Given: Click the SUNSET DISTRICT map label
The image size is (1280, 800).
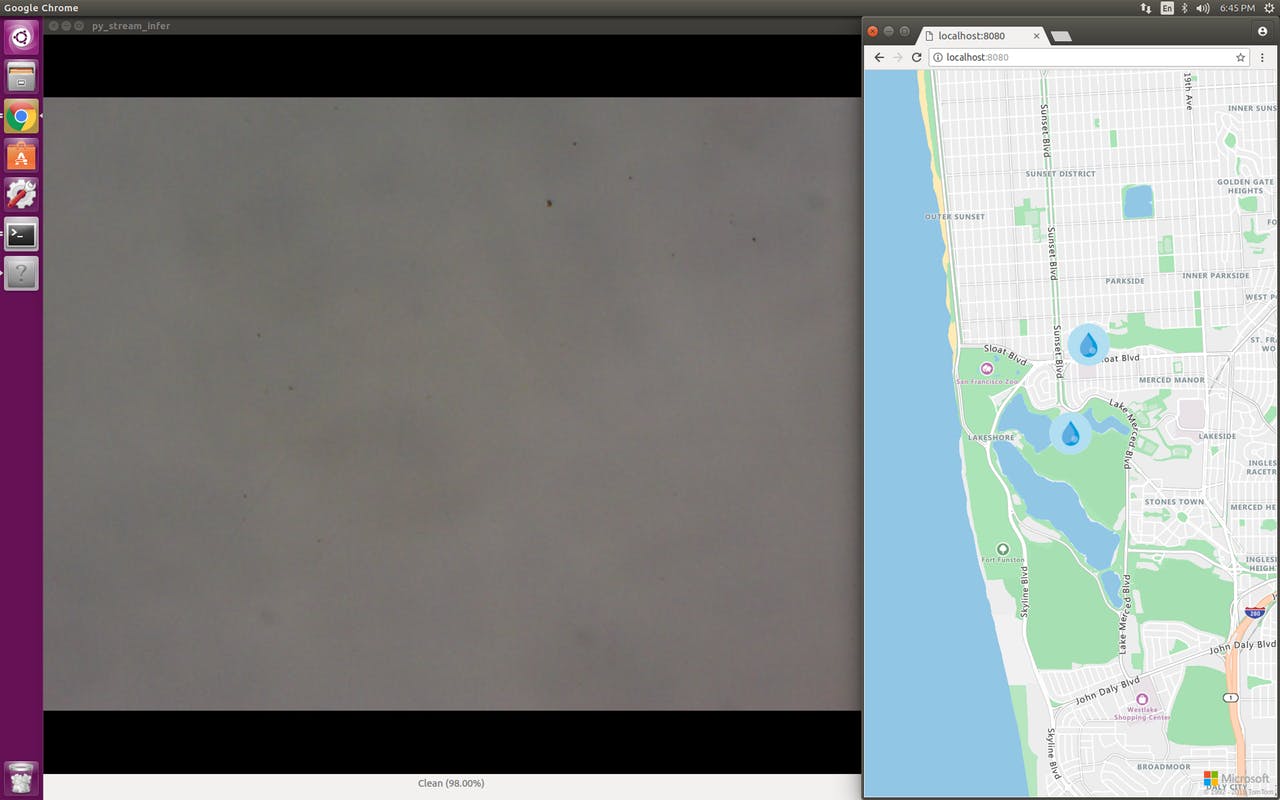Looking at the screenshot, I should (1061, 174).
